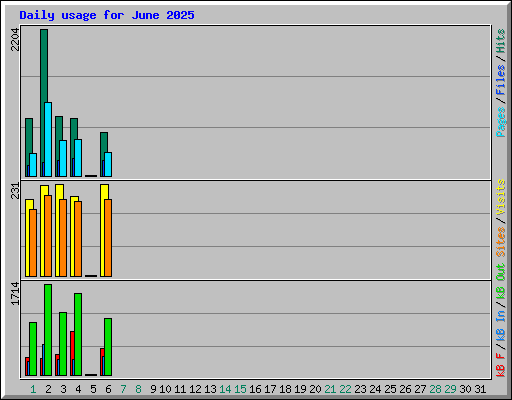Click day 7 on the x-axis
The width and height of the screenshot is (512, 400).
(x=123, y=389)
